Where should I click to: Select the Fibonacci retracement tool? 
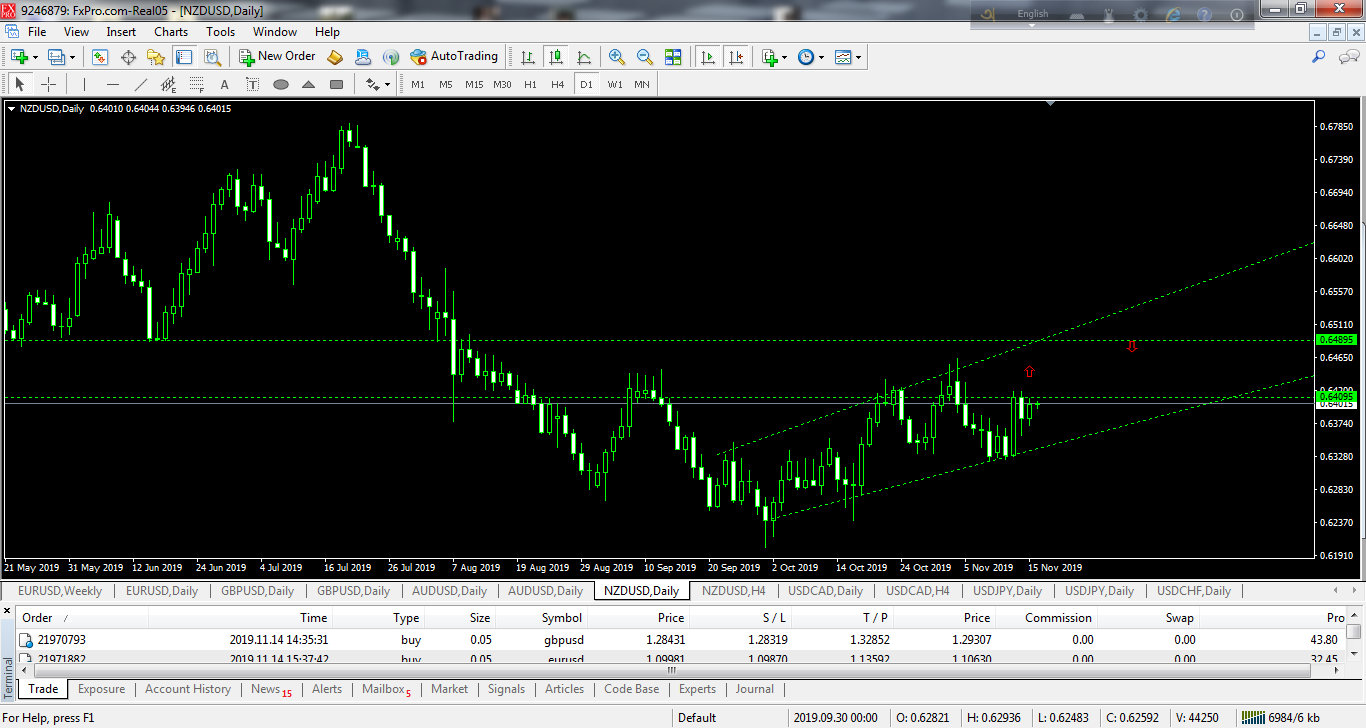pos(196,84)
